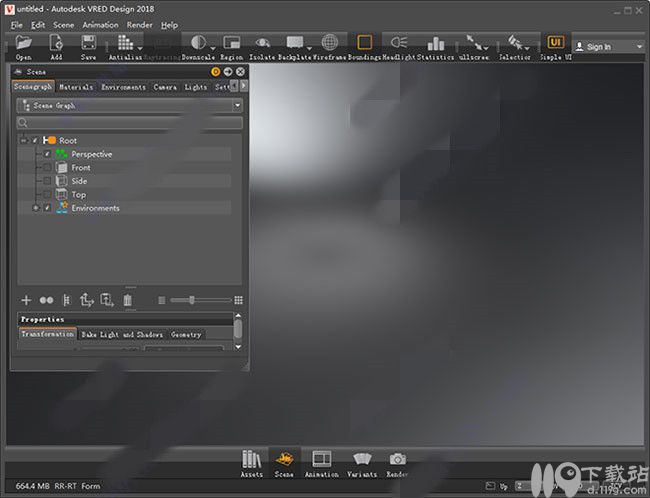The height and width of the screenshot is (498, 650).
Task: Open the Geometry properties tab
Action: 186,334
